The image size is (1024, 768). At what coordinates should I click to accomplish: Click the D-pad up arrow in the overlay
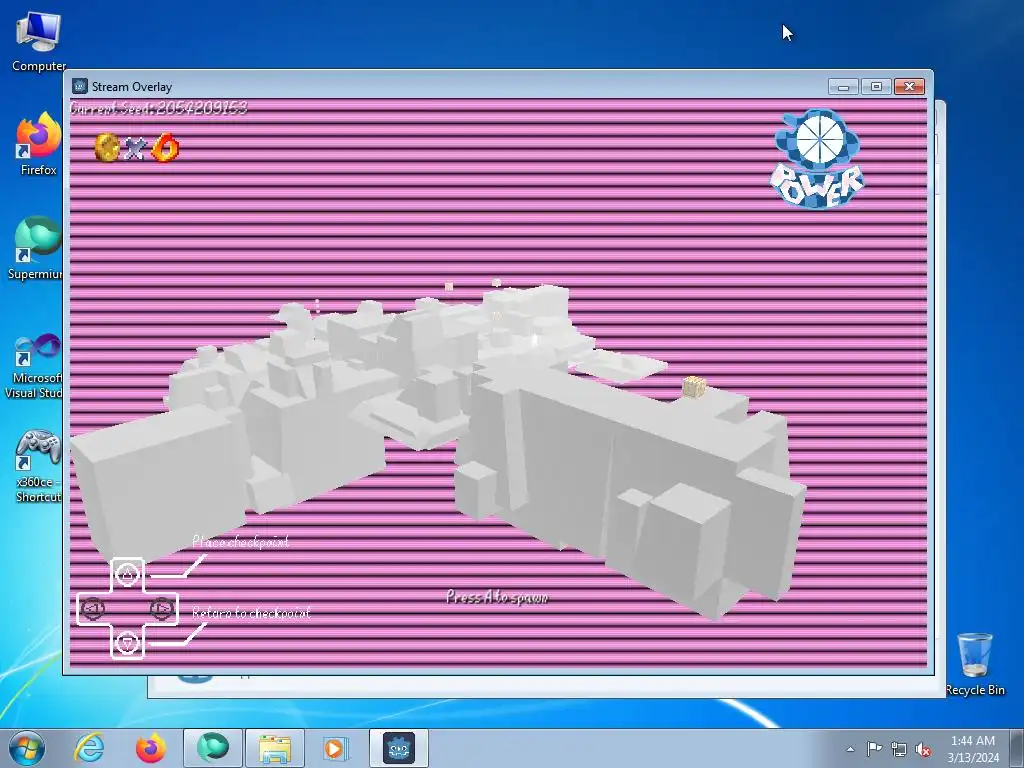pos(127,575)
